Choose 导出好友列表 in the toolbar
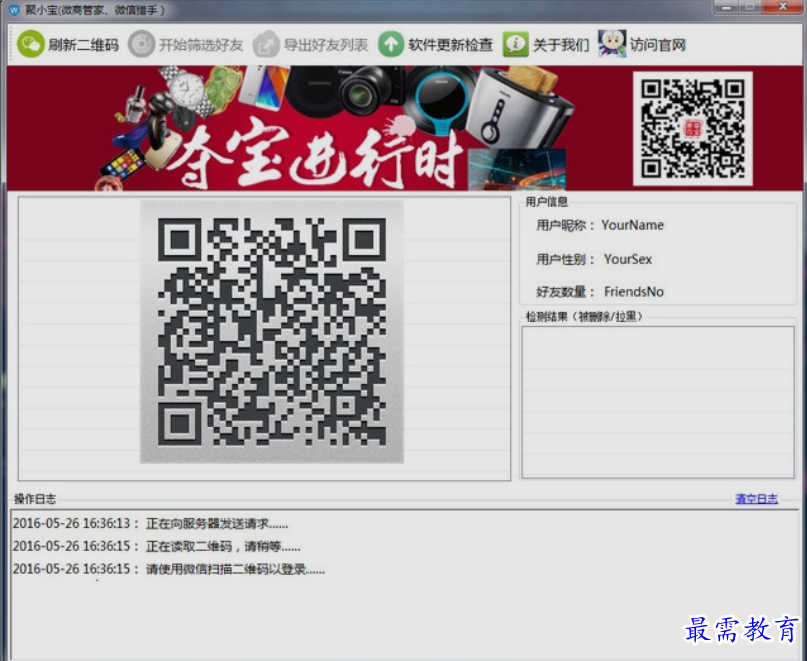Image resolution: width=807 pixels, height=661 pixels. pyautogui.click(x=326, y=45)
